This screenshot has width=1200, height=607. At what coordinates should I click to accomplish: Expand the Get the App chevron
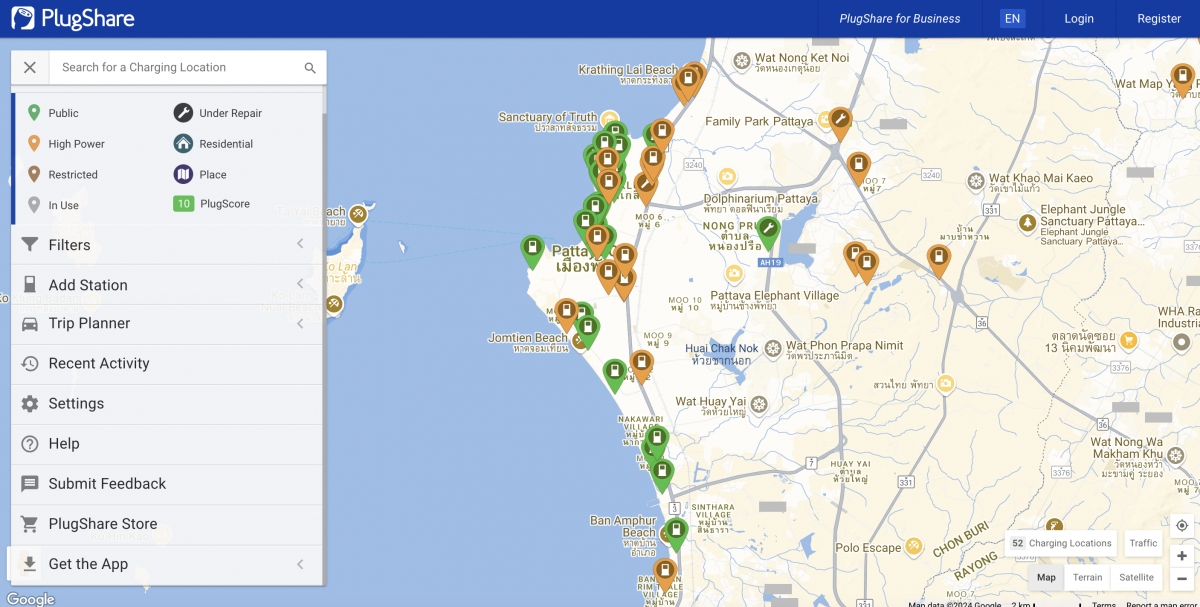tap(300, 564)
